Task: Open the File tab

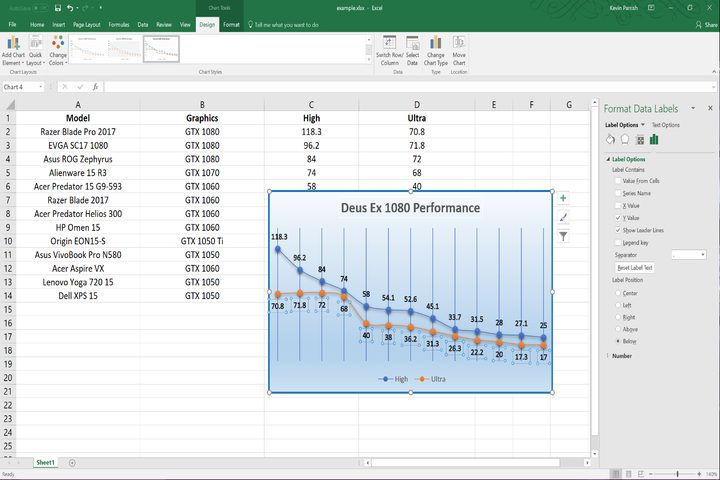Action: [x=12, y=25]
